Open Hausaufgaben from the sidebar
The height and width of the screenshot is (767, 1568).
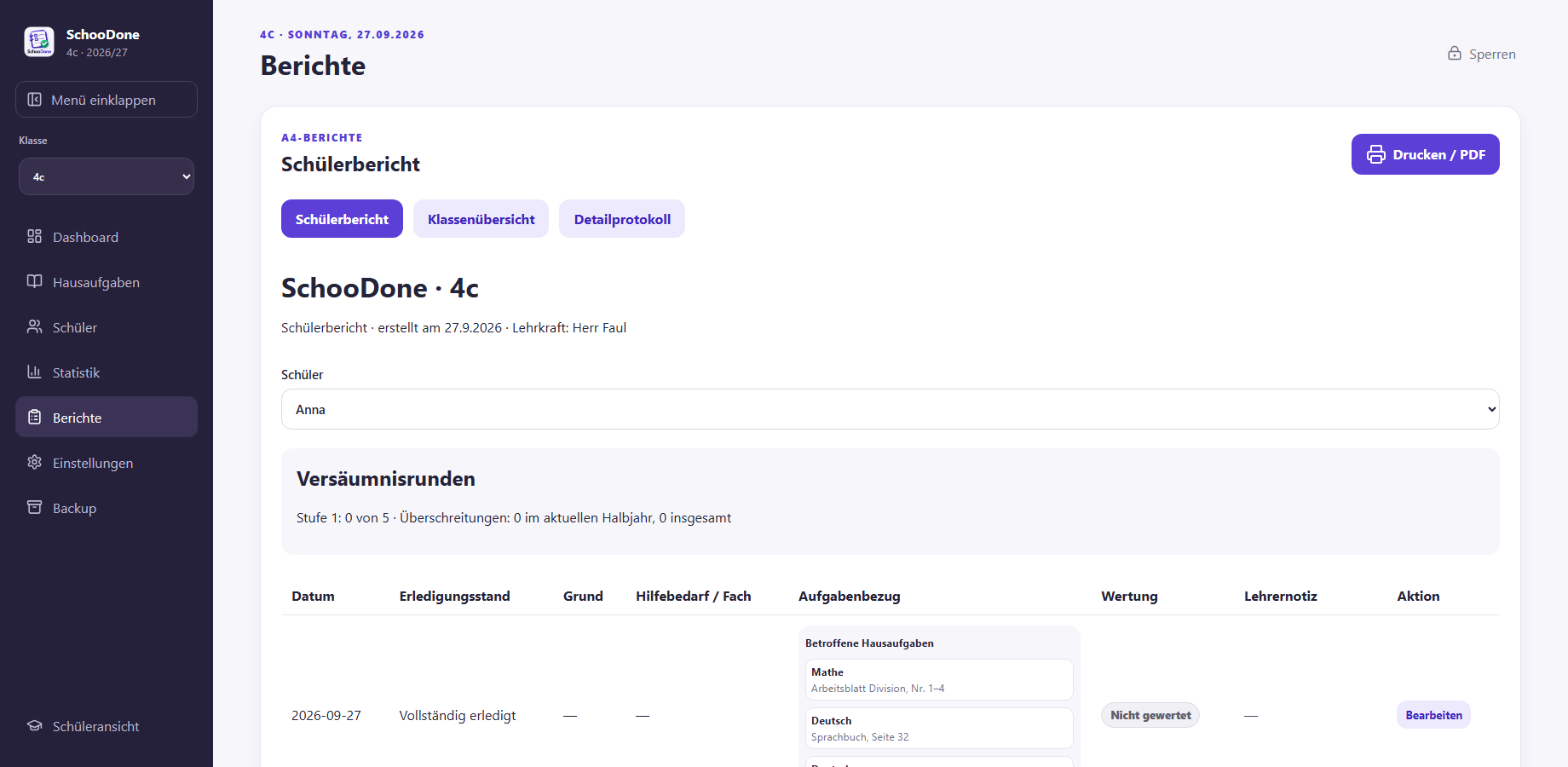(x=107, y=282)
